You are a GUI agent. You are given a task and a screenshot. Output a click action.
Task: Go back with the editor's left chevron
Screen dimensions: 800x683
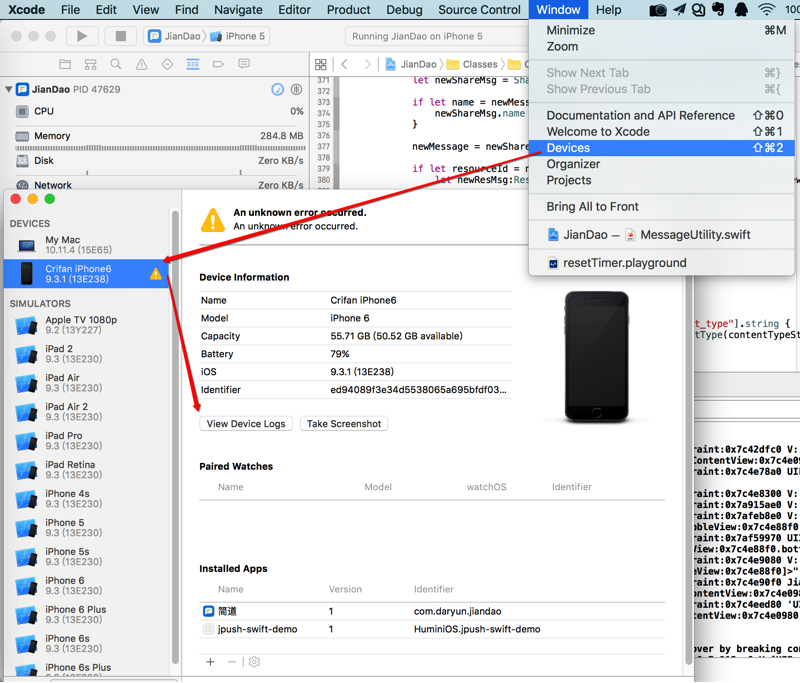click(344, 64)
